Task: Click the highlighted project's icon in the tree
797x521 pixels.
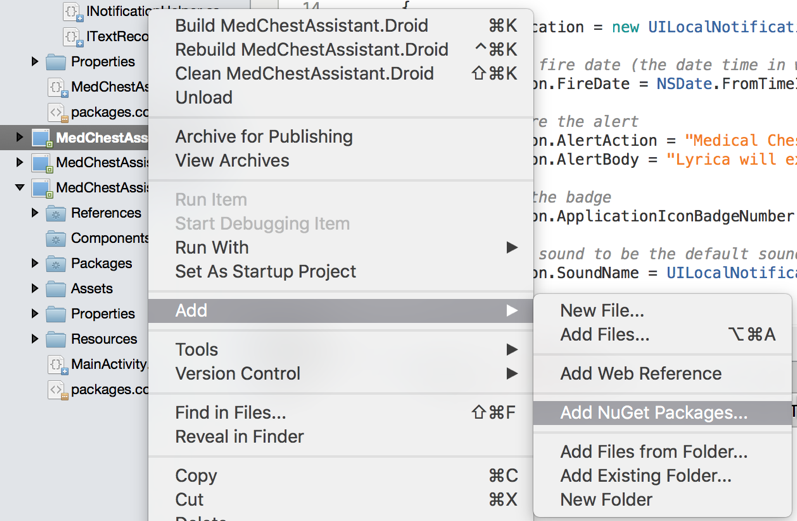Action: point(41,138)
